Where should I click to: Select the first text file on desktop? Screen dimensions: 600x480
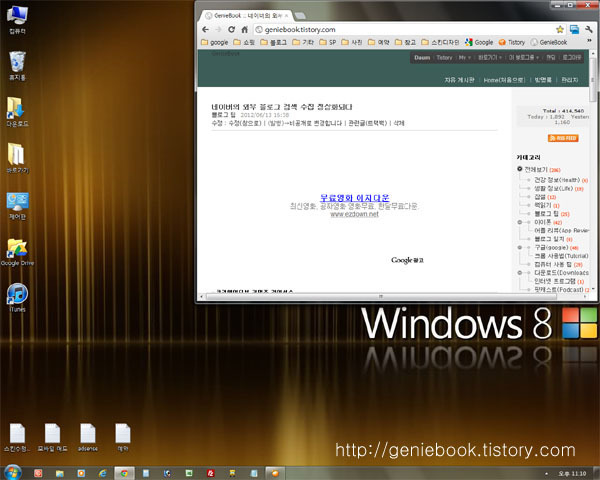pos(17,438)
